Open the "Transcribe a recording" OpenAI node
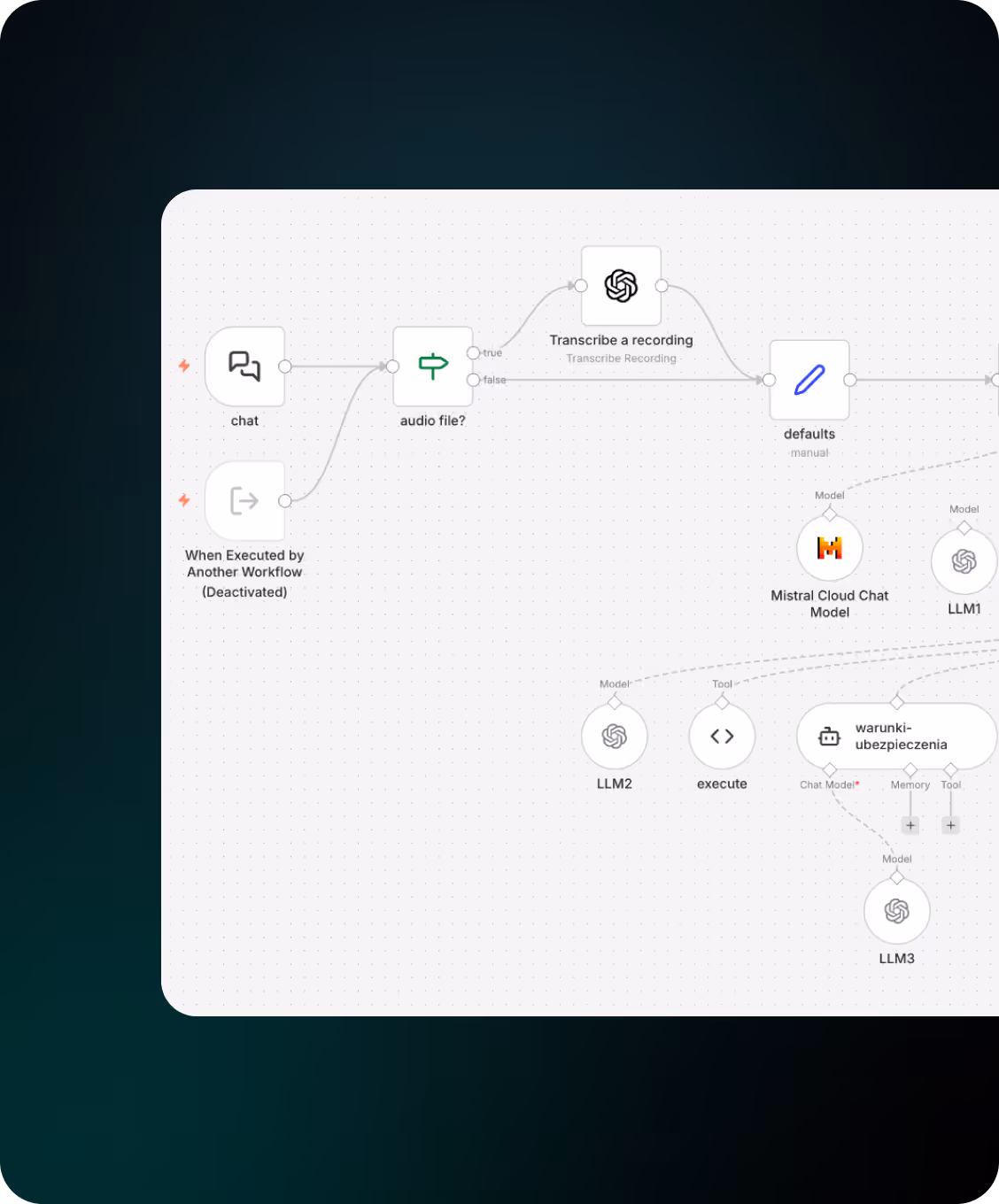 click(x=621, y=286)
